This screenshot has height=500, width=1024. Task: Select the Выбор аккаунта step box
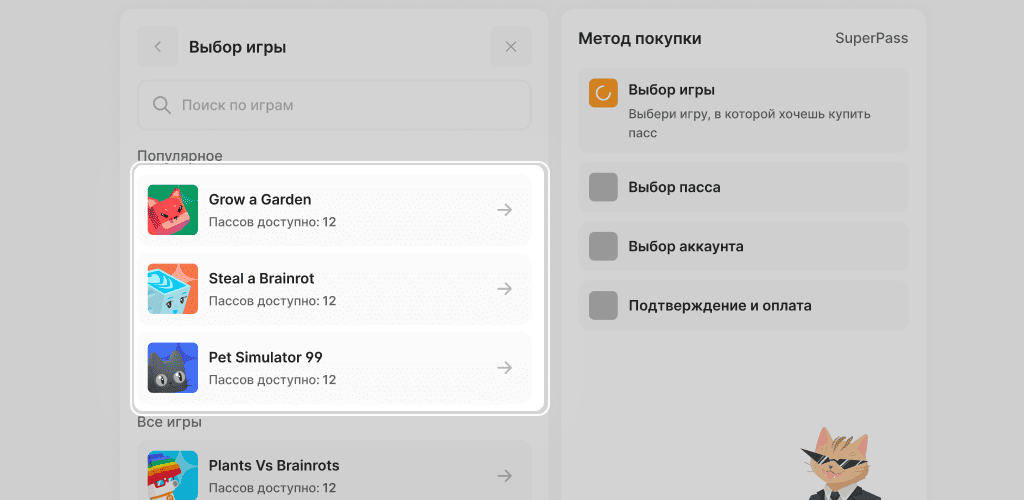click(x=603, y=246)
